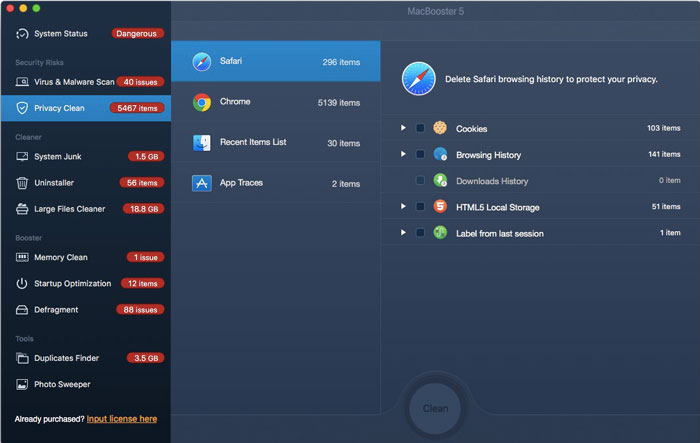Select the App Traces row
Screen dimensions: 700x443
tap(276, 184)
